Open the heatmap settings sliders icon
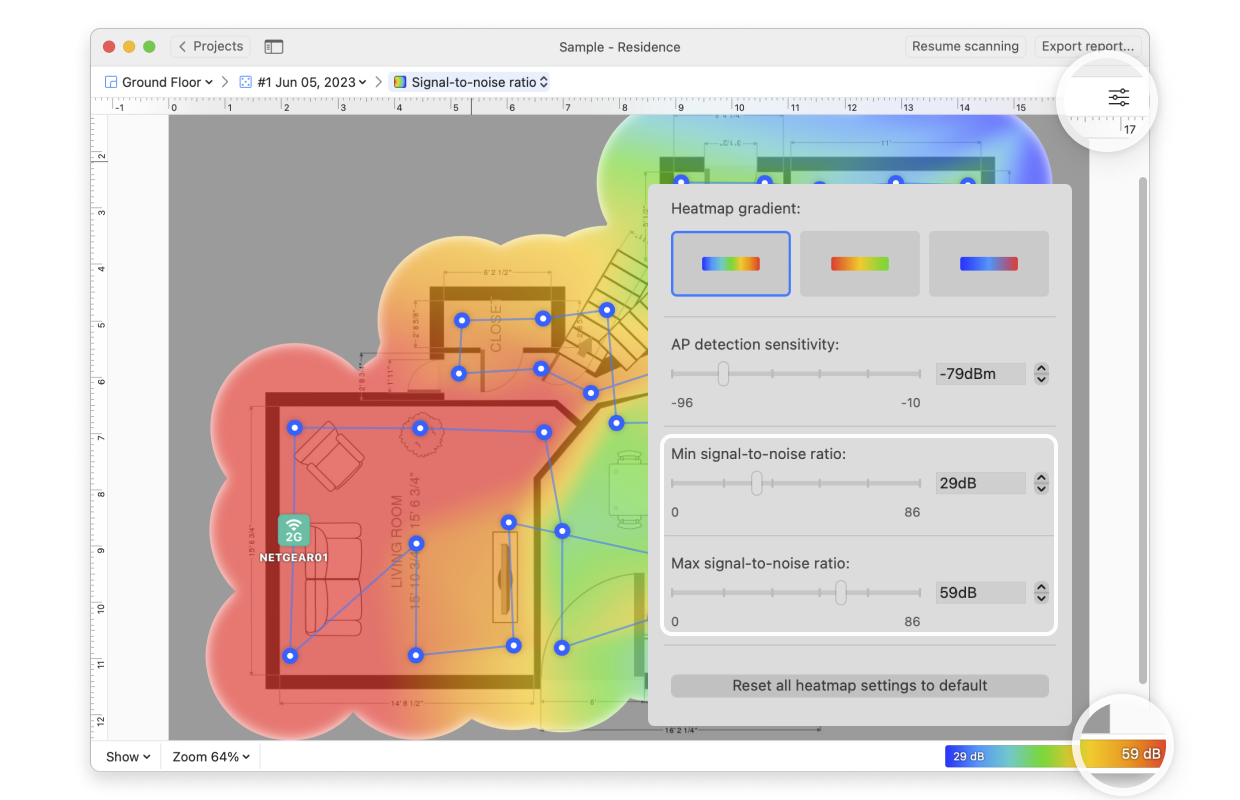The height and width of the screenshot is (800, 1240). pyautogui.click(x=1118, y=97)
